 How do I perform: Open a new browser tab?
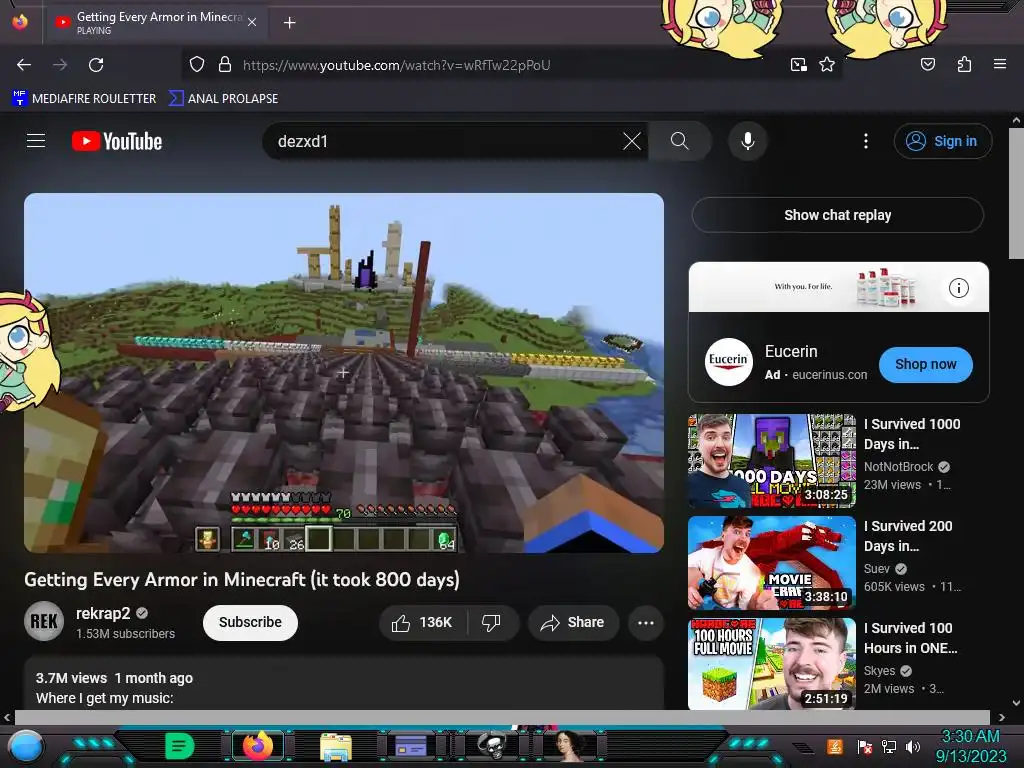coord(289,23)
